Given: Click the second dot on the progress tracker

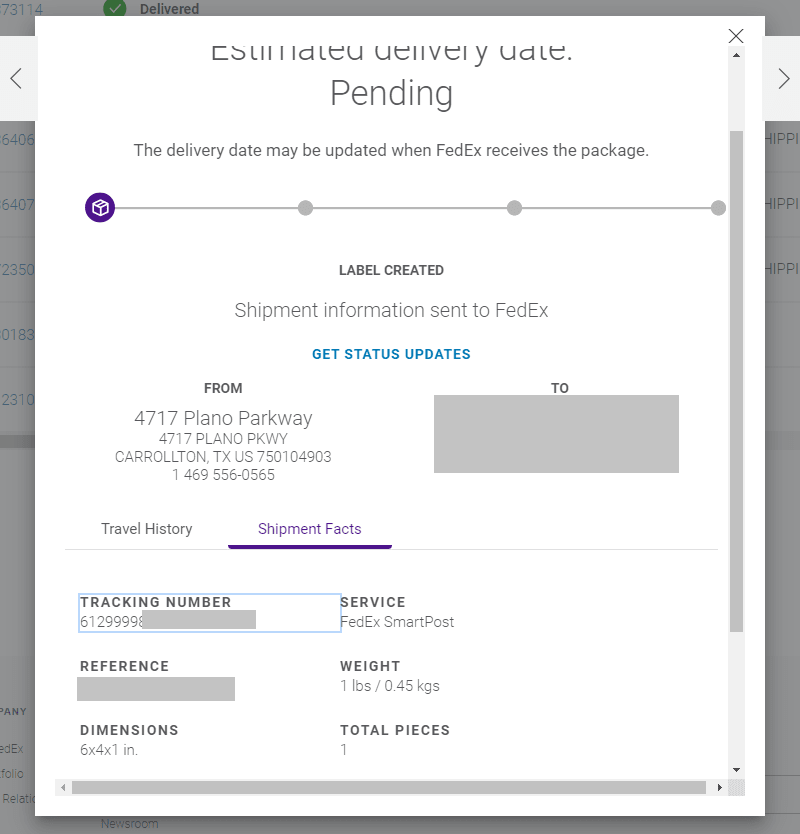Looking at the screenshot, I should tap(306, 208).
